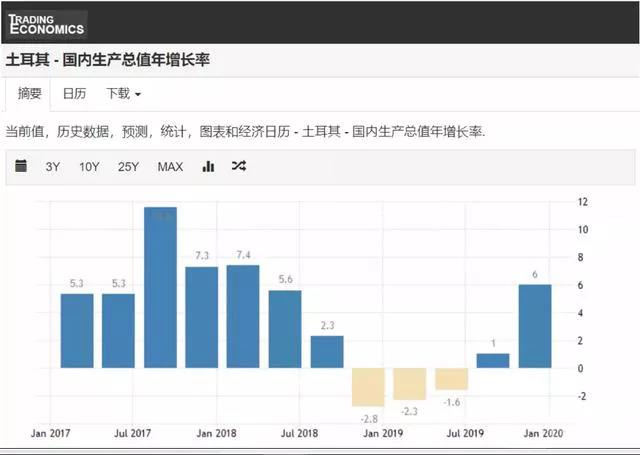Image resolution: width=640 pixels, height=455 pixels.
Task: Select the negative -2.8 bar
Action: click(368, 386)
